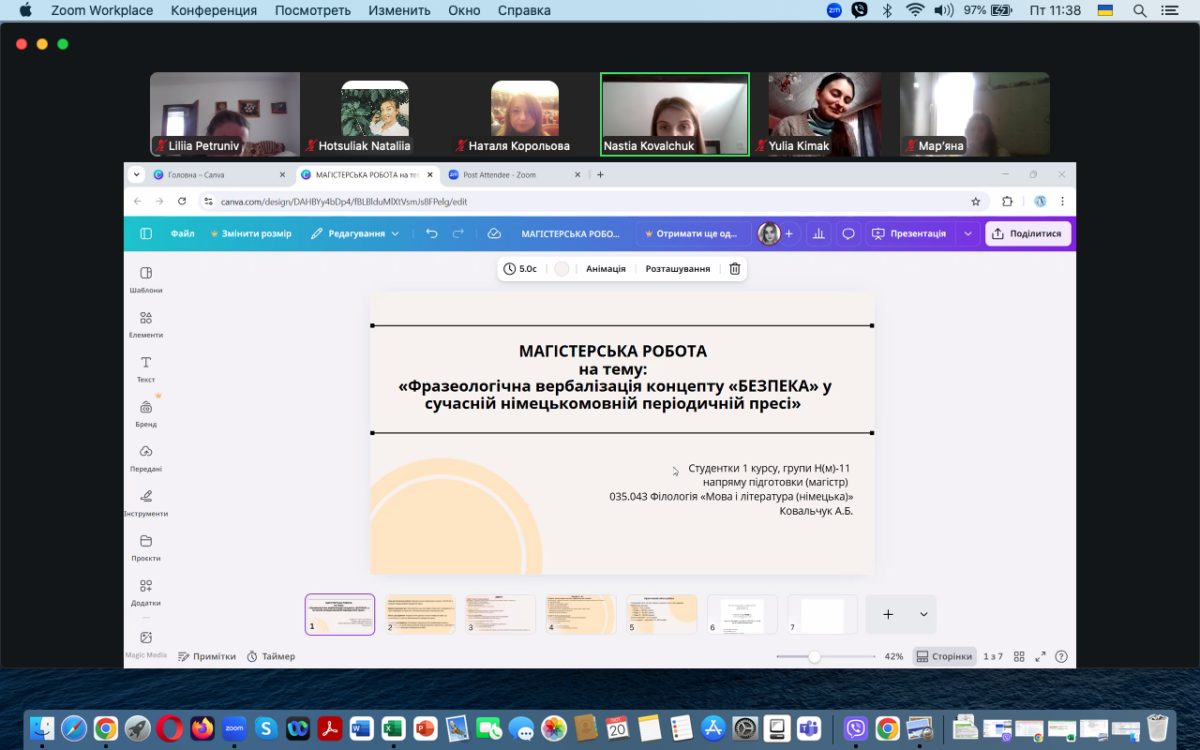Open the Шаблони templates panel
Viewport: 1200px width, 750px height.
[146, 279]
